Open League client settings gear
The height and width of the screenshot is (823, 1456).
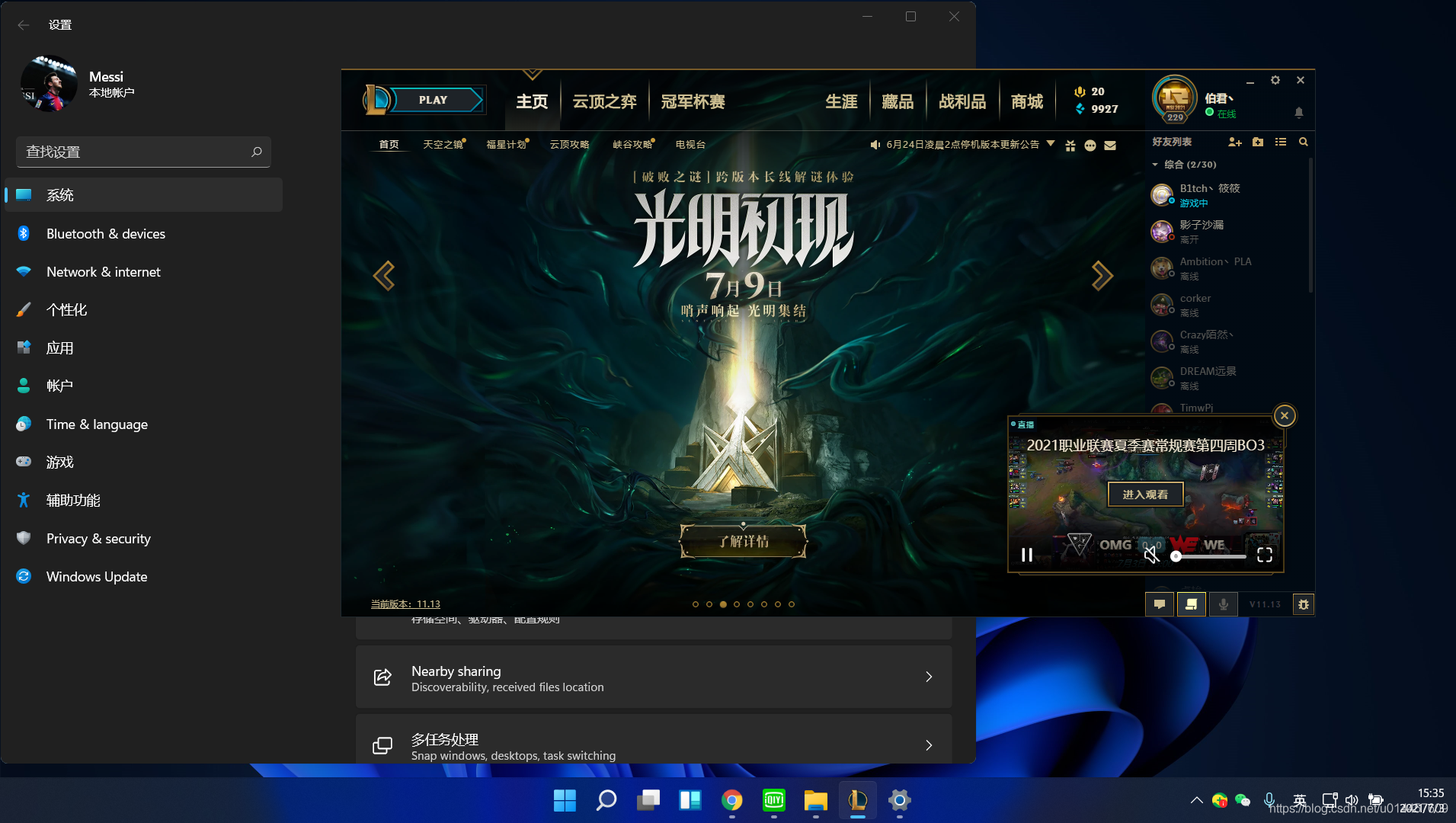(x=1275, y=80)
